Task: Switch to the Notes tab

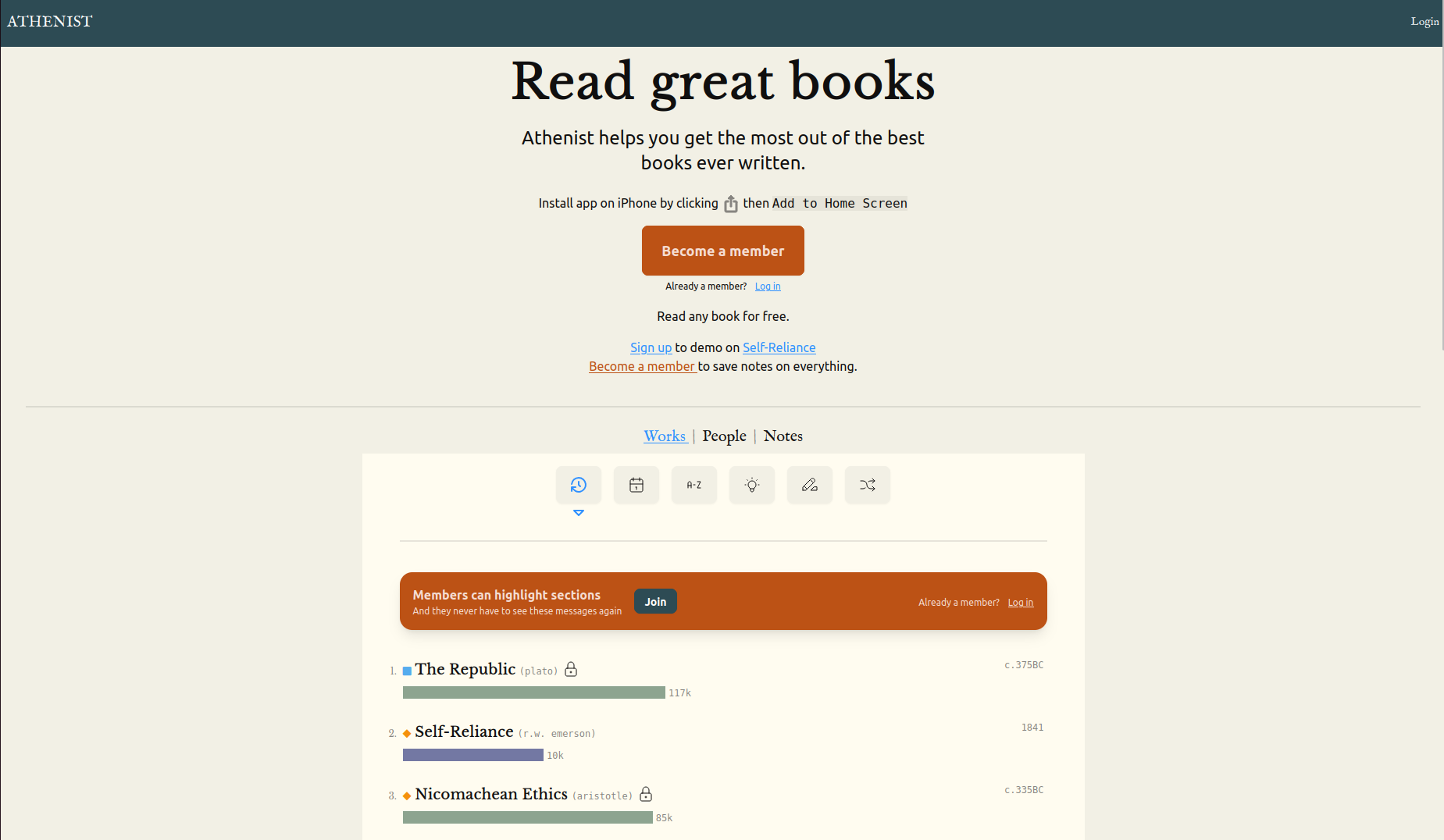Action: tap(783, 436)
